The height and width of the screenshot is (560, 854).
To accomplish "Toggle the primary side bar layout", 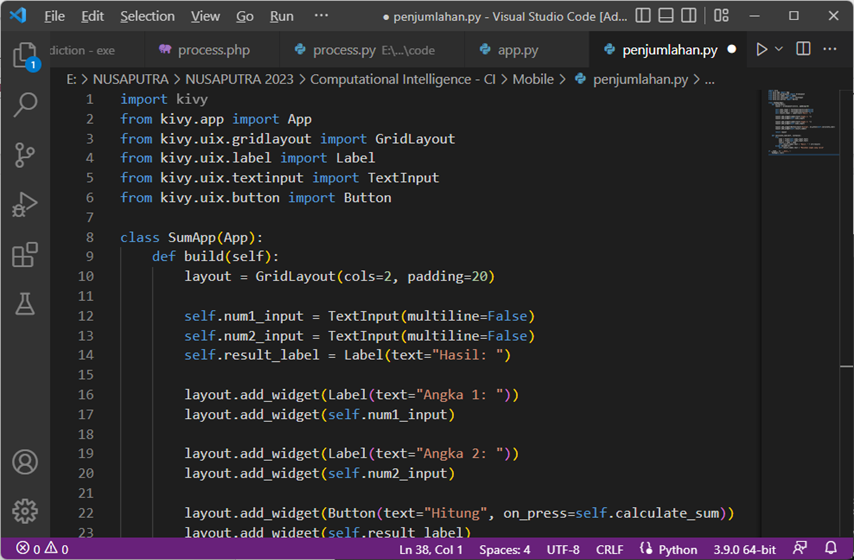I will 643,16.
